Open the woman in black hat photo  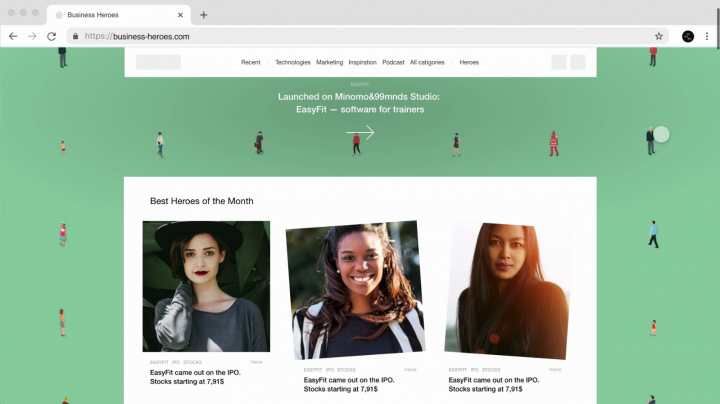click(206, 286)
